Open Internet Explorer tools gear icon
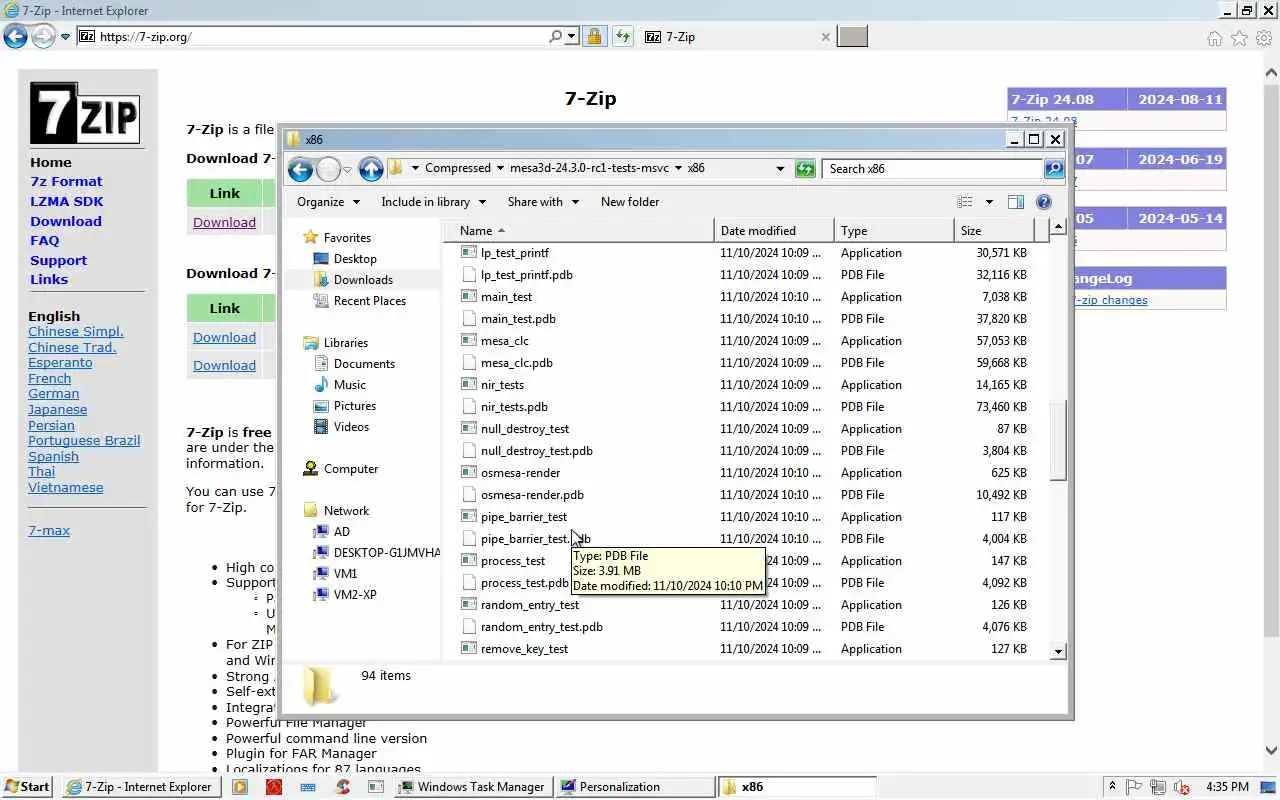Image resolution: width=1280 pixels, height=800 pixels. pyautogui.click(x=1264, y=38)
